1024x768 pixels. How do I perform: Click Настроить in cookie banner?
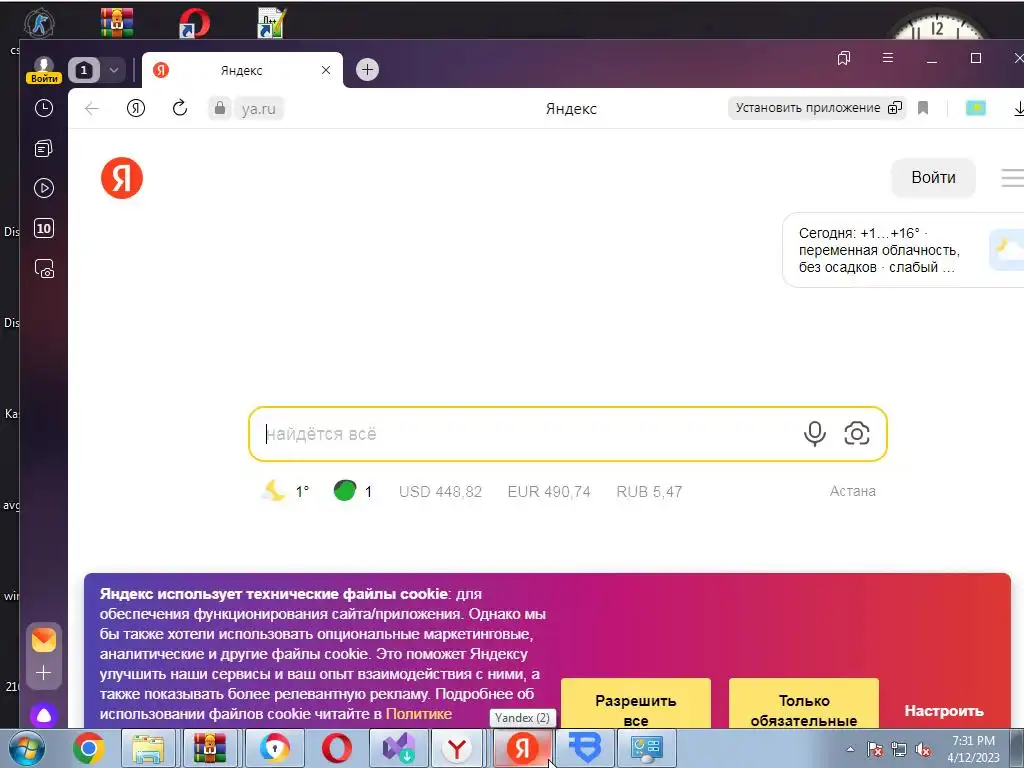944,711
